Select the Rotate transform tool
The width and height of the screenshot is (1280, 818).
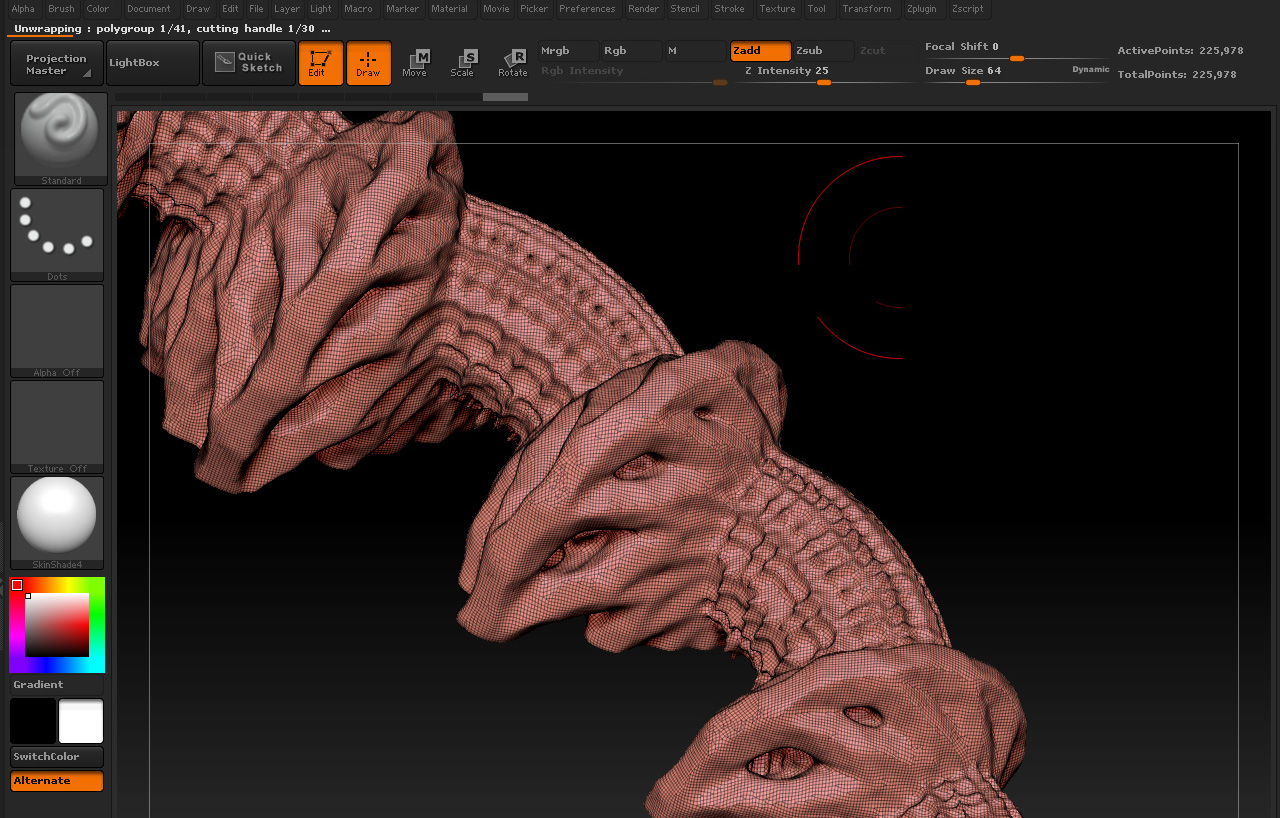[512, 63]
